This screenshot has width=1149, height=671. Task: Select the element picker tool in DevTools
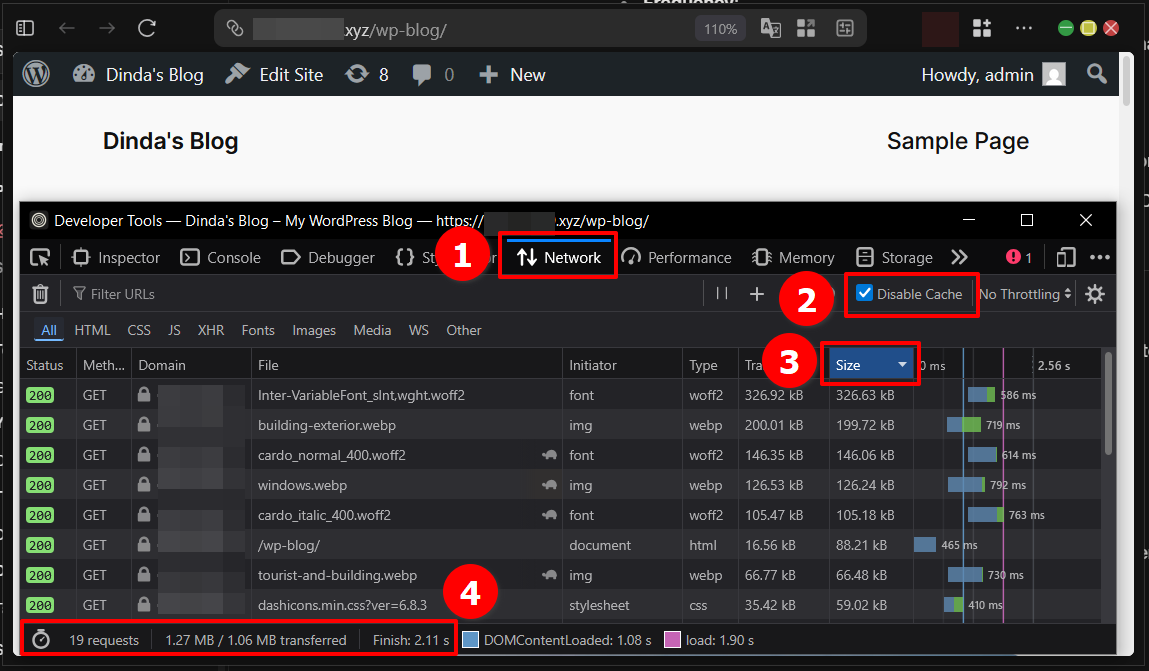click(x=40, y=257)
